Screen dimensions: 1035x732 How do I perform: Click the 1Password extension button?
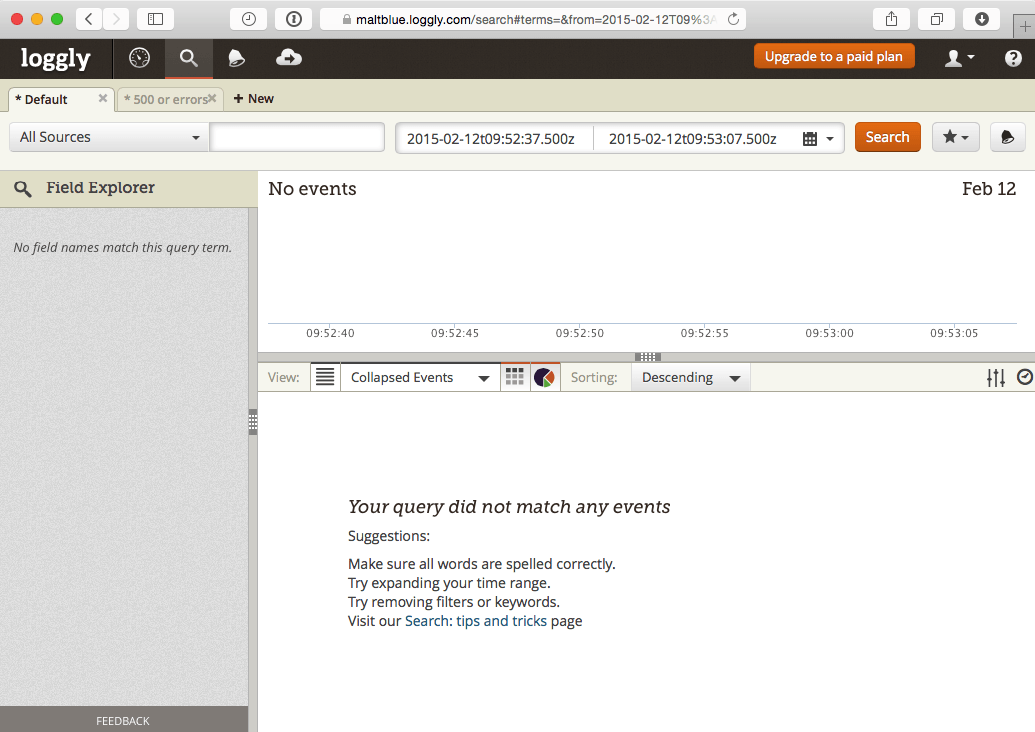pos(294,19)
